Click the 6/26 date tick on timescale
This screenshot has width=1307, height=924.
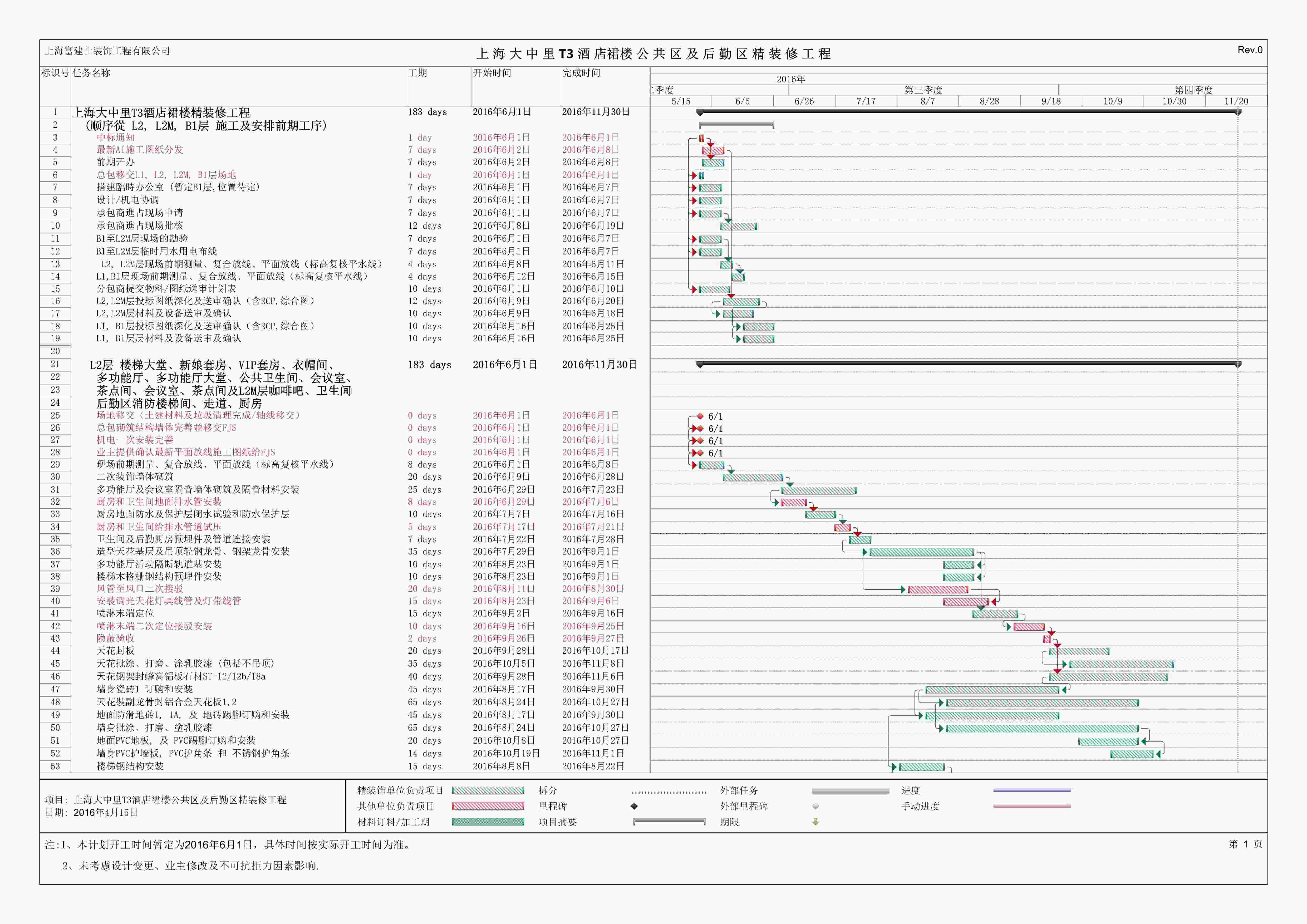(804, 101)
